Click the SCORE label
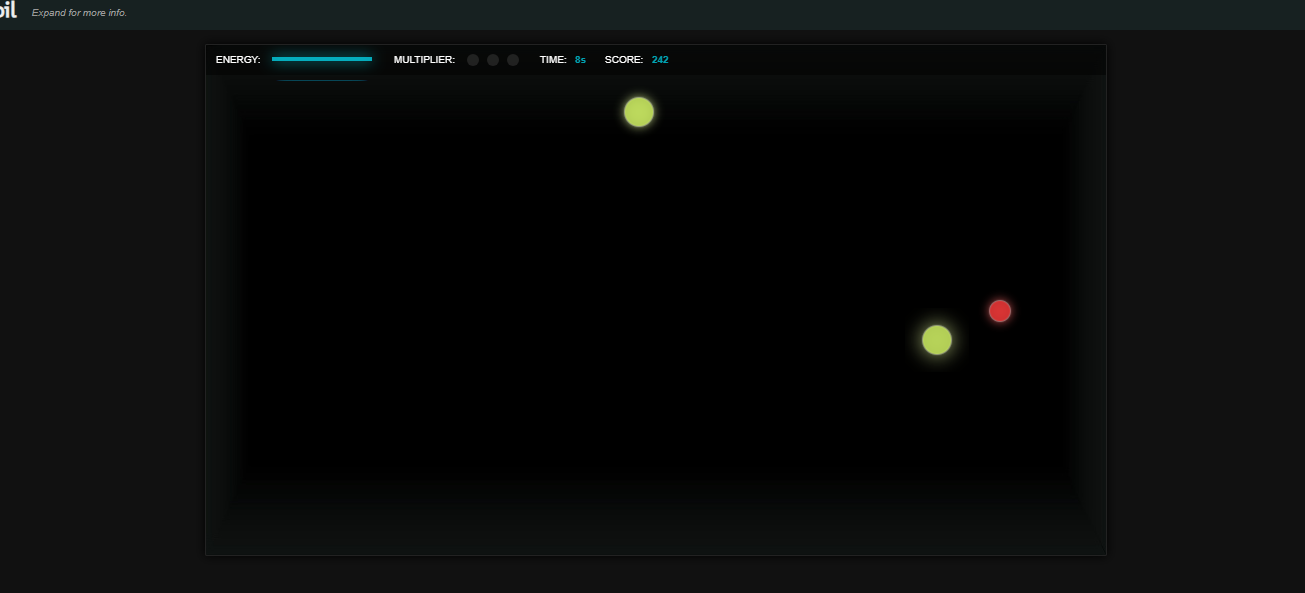The width and height of the screenshot is (1305, 593). 624,60
